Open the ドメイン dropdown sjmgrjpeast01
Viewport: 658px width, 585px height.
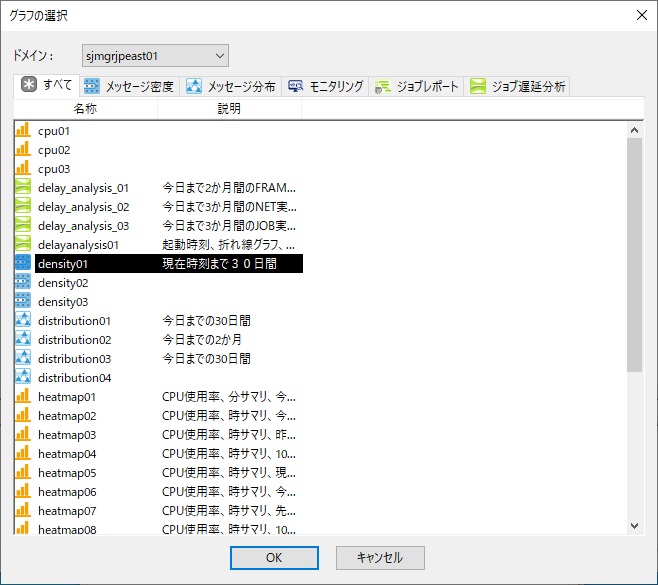click(155, 56)
